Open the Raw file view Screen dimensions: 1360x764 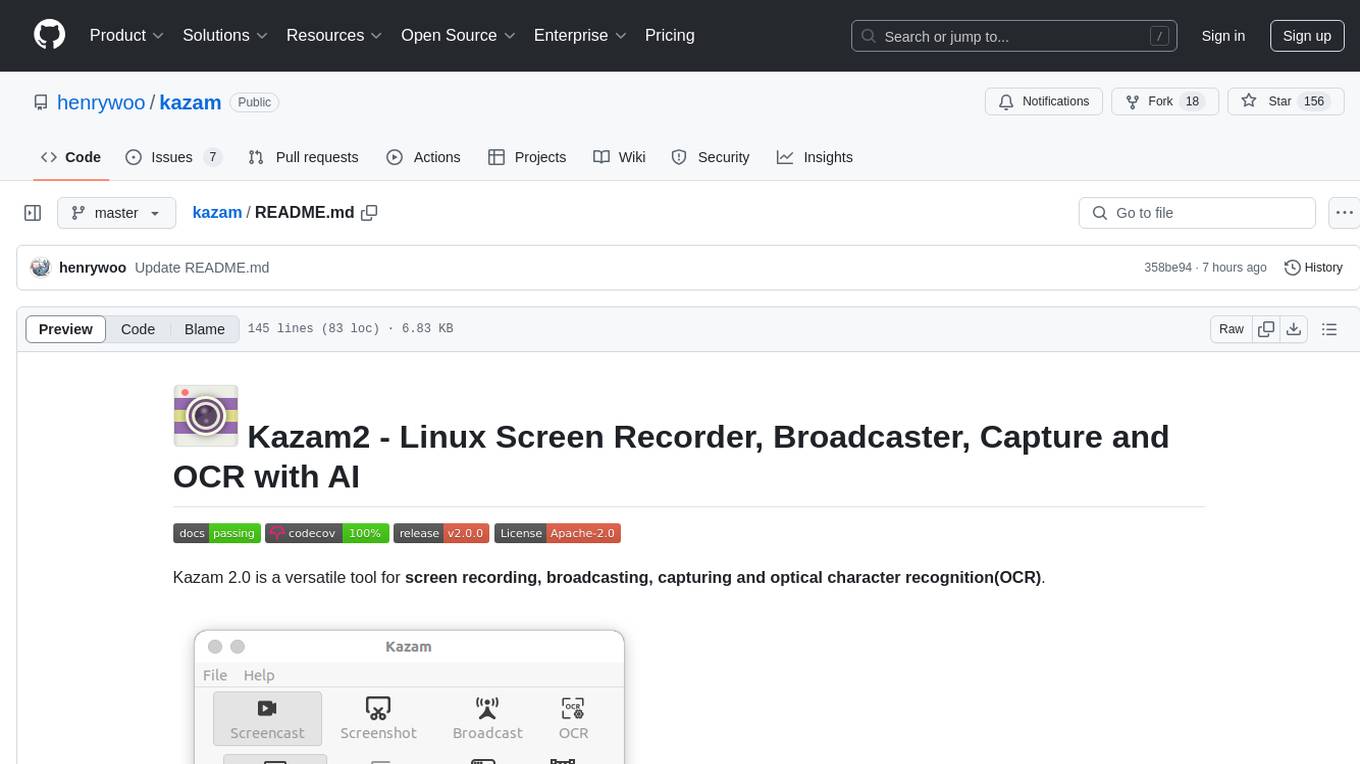pos(1231,329)
